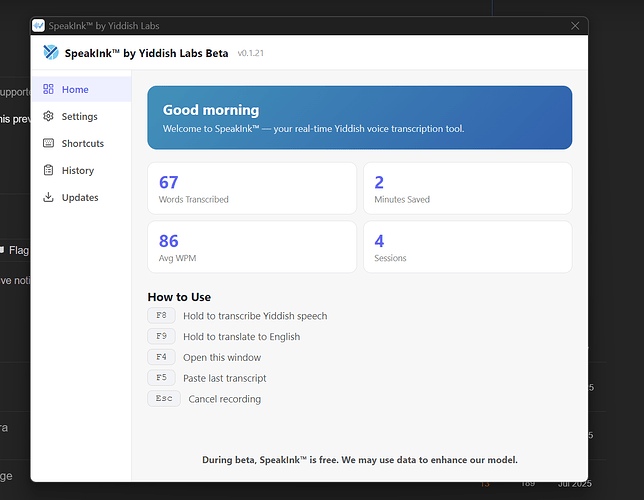644x500 pixels.
Task: Click 'Paste last transcript' text
Action: (x=225, y=378)
